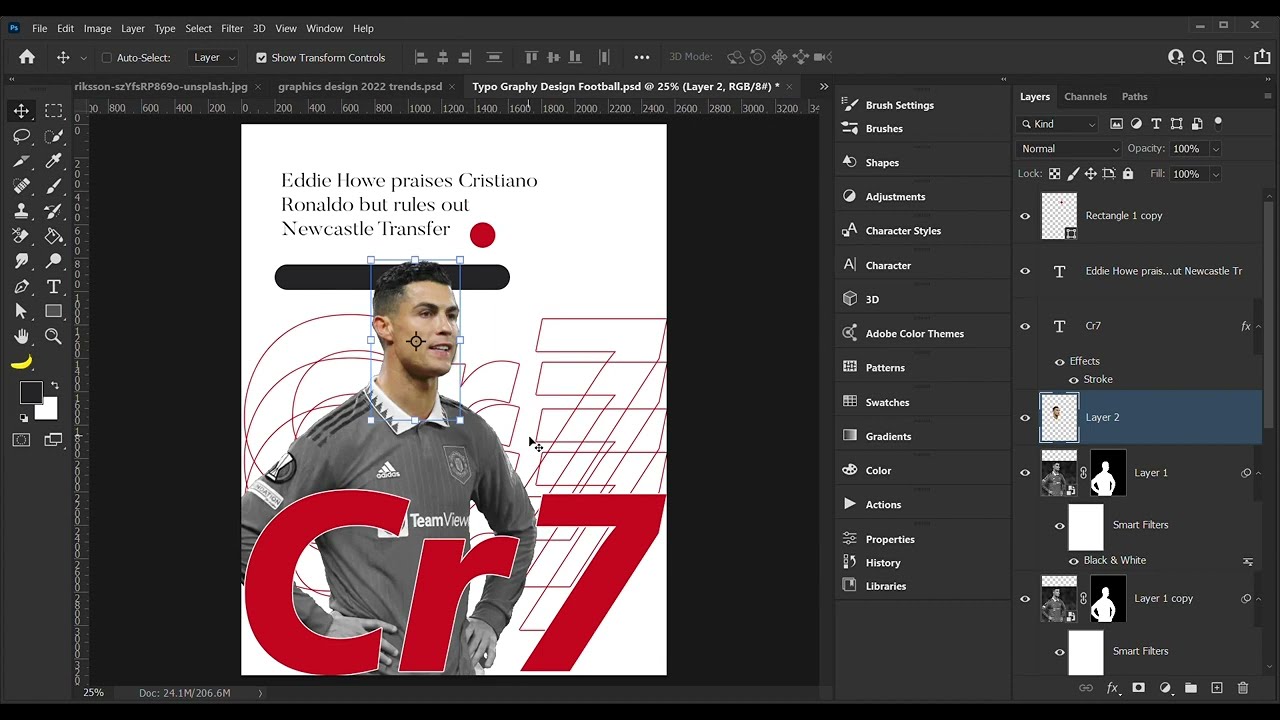Select the Paint Bucket tool

coord(54,236)
